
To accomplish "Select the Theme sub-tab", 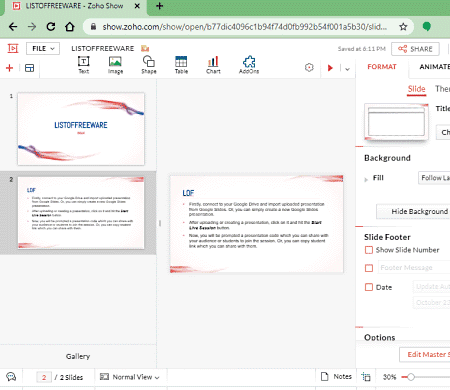I will click(x=442, y=89).
